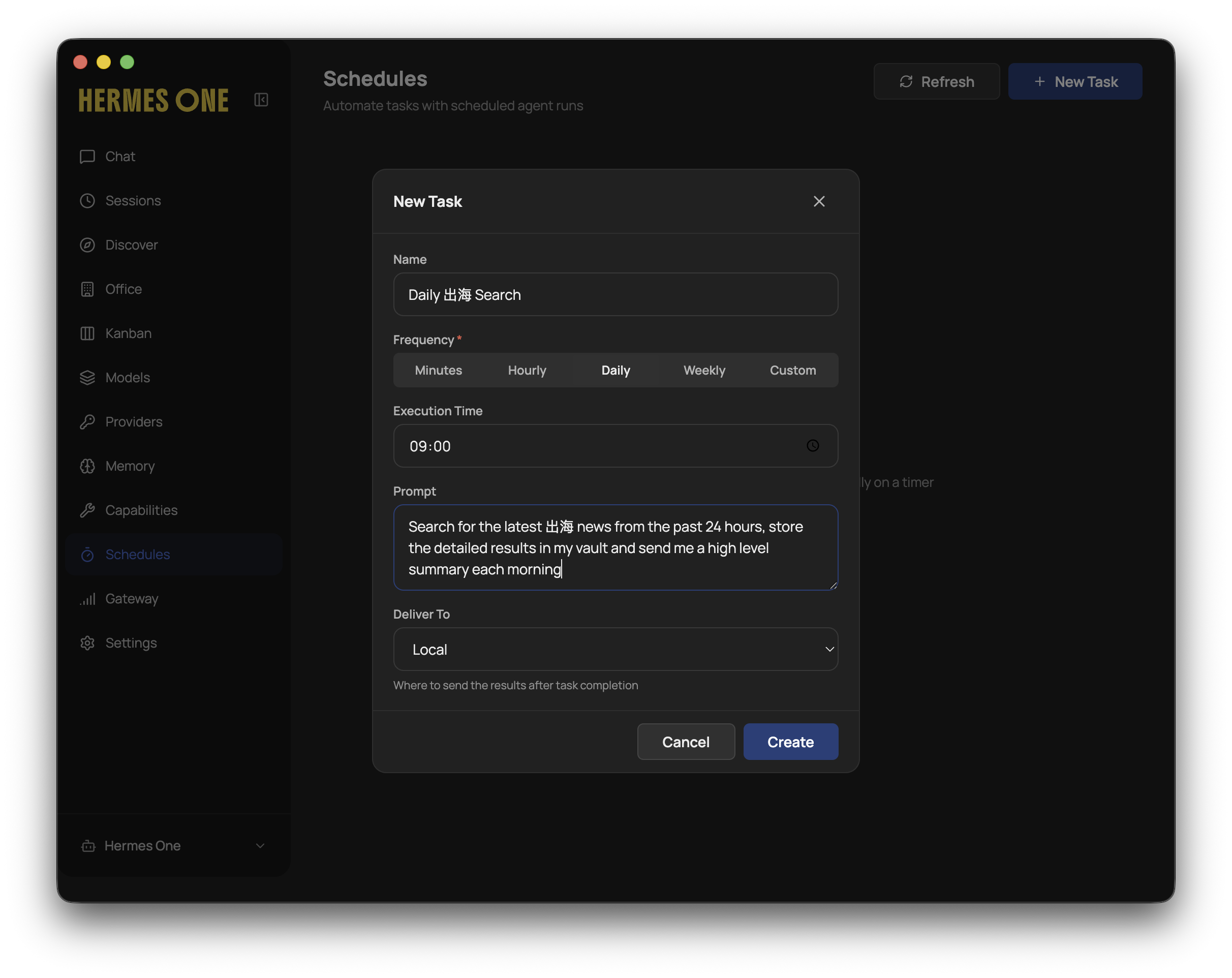
Task: Open Capabilities page
Action: point(174,510)
